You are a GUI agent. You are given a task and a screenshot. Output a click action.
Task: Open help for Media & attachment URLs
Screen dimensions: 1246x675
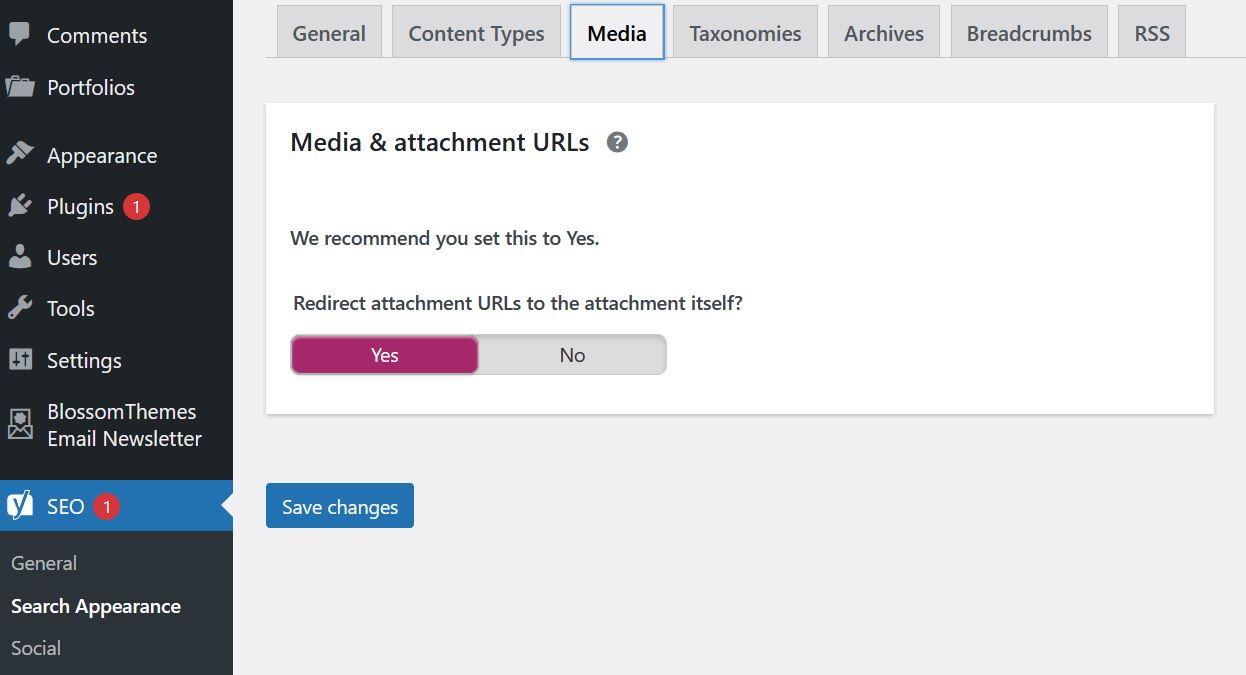point(618,142)
